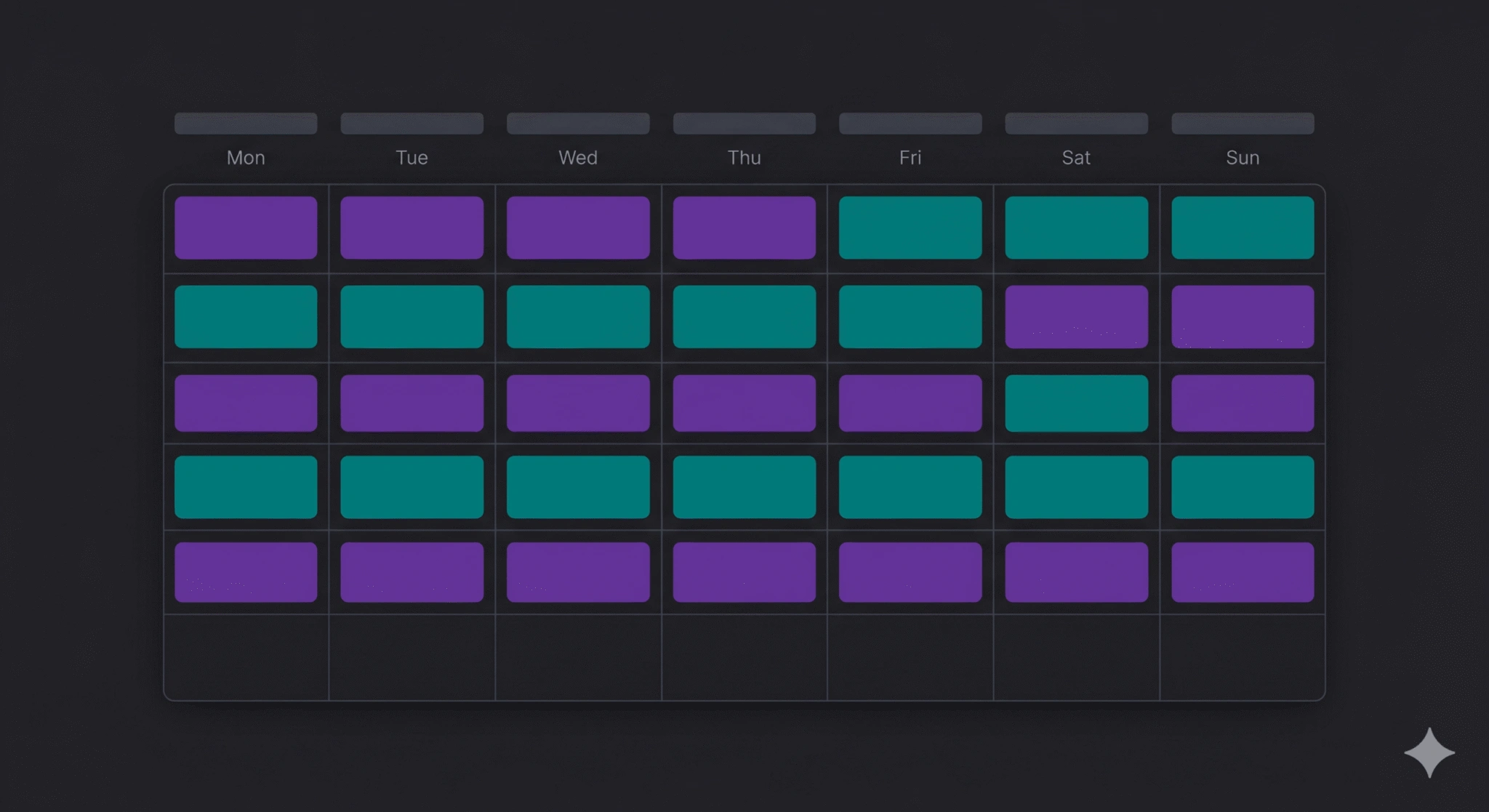Click the gray bar above Fri
This screenshot has width=1489, height=812.
click(x=910, y=124)
